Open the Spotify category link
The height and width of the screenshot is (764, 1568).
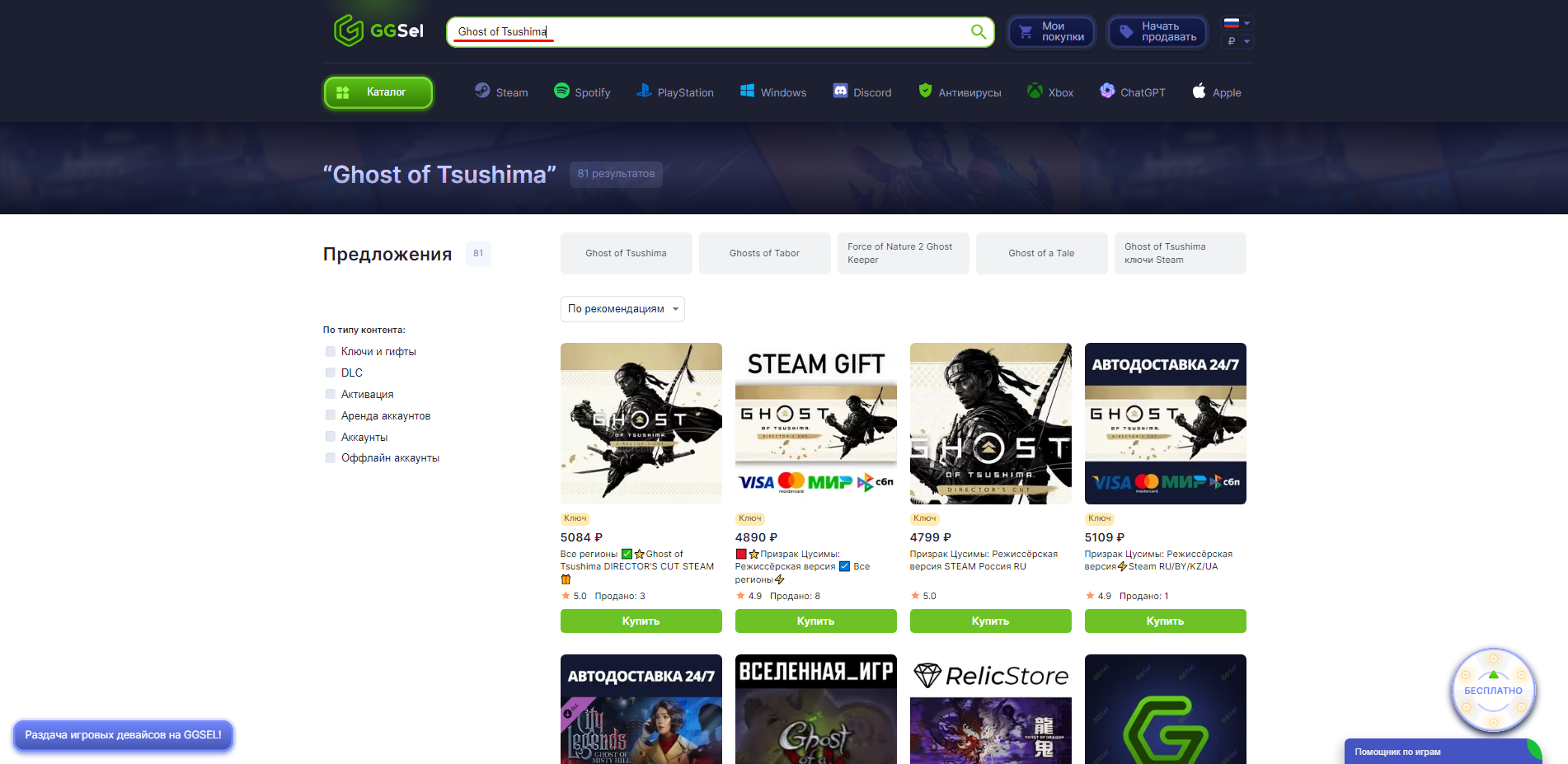(x=582, y=92)
